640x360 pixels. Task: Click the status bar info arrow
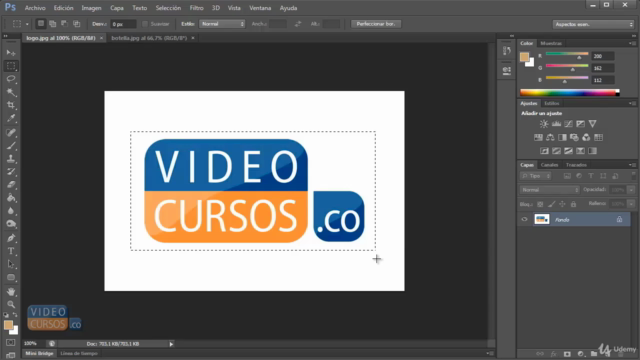click(x=171, y=344)
